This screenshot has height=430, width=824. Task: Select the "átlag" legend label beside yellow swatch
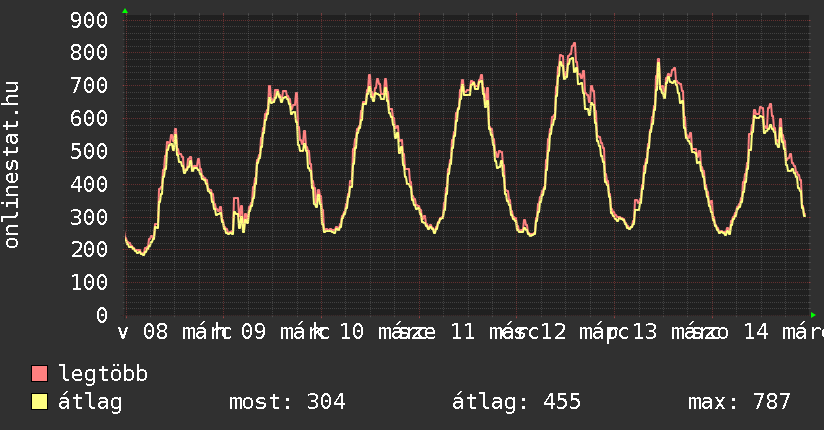[90, 402]
